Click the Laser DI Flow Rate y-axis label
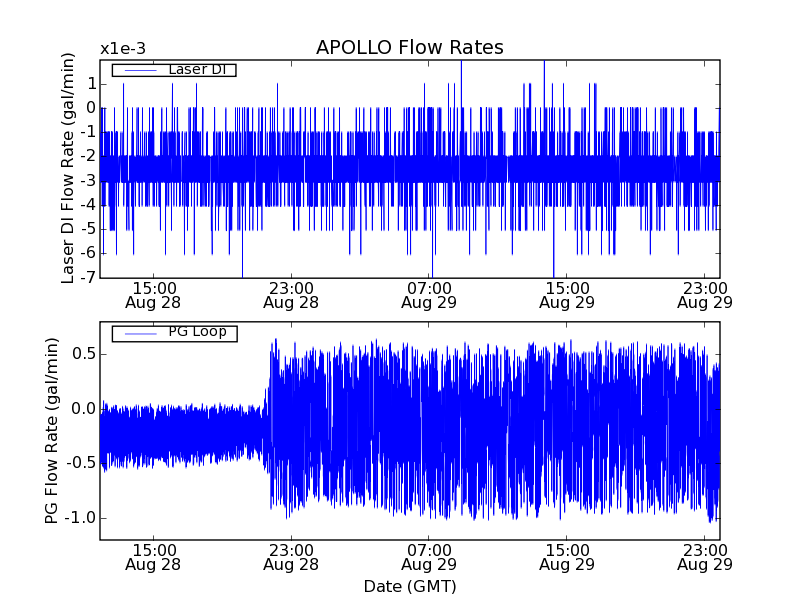 pyautogui.click(x=68, y=169)
